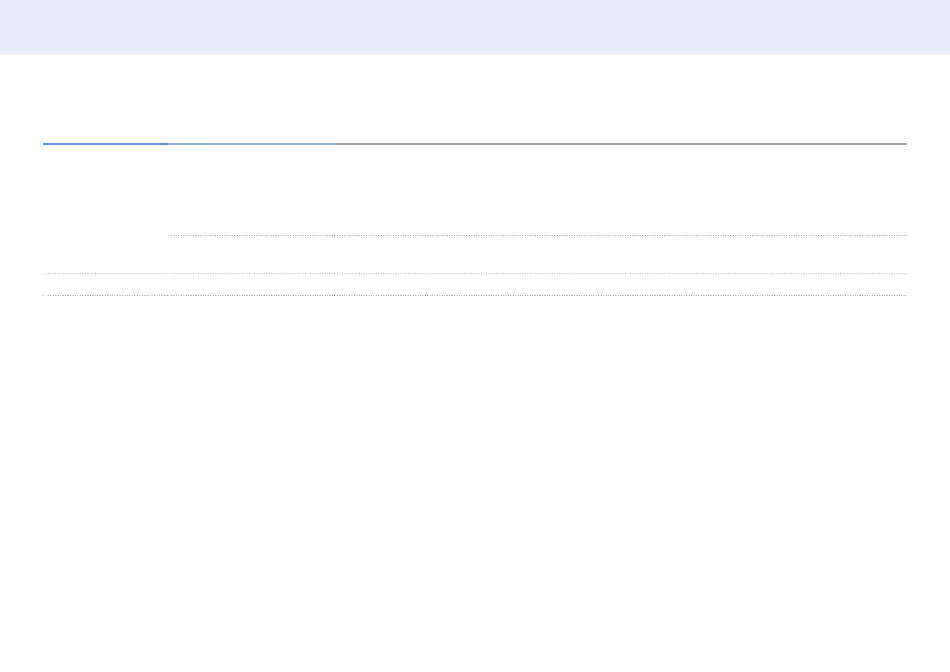The height and width of the screenshot is (672, 950).
Task: Select the thin last row first cell
Action: click(x=105, y=284)
